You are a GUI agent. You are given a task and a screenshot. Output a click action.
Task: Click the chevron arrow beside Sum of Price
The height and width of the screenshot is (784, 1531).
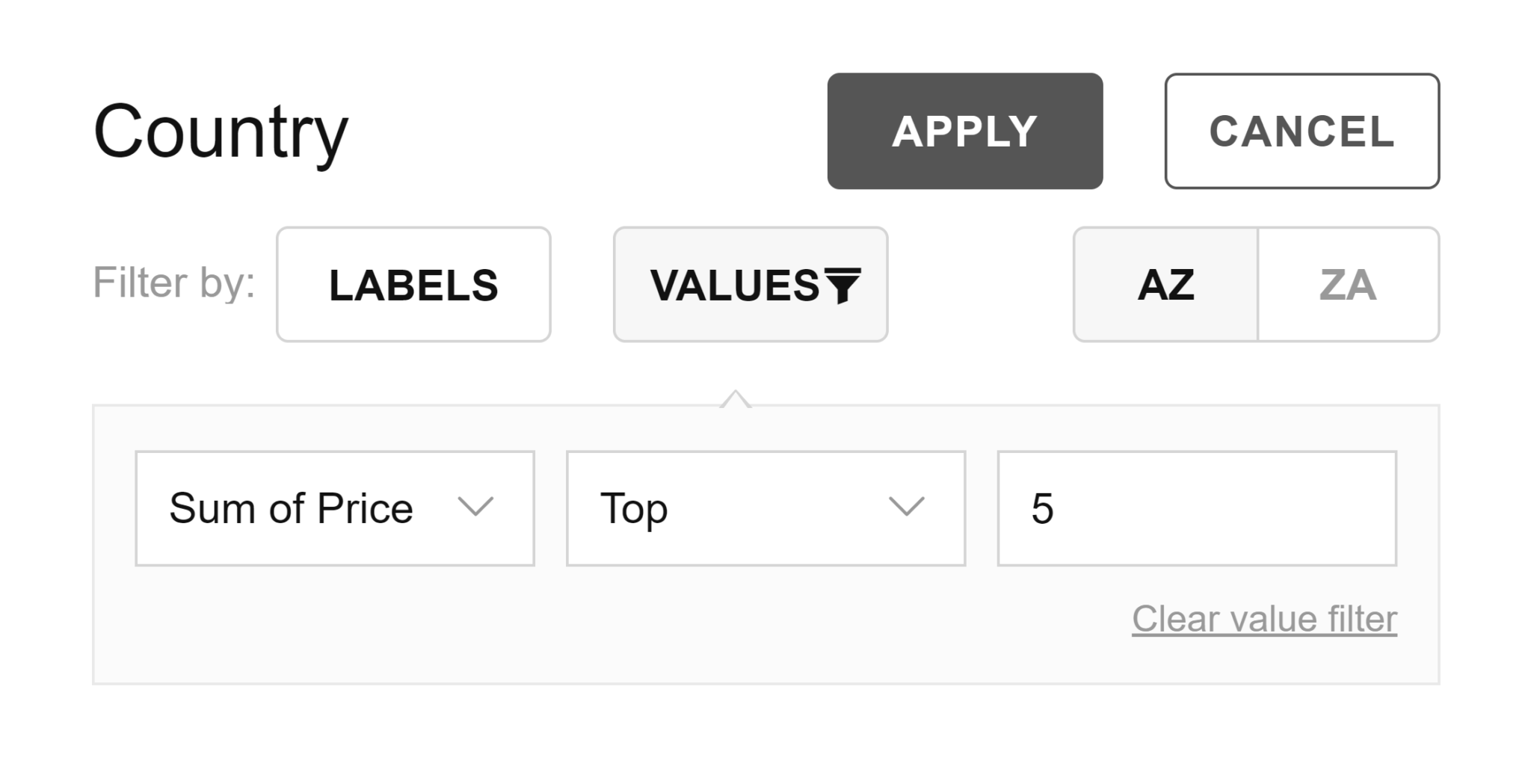(x=475, y=507)
